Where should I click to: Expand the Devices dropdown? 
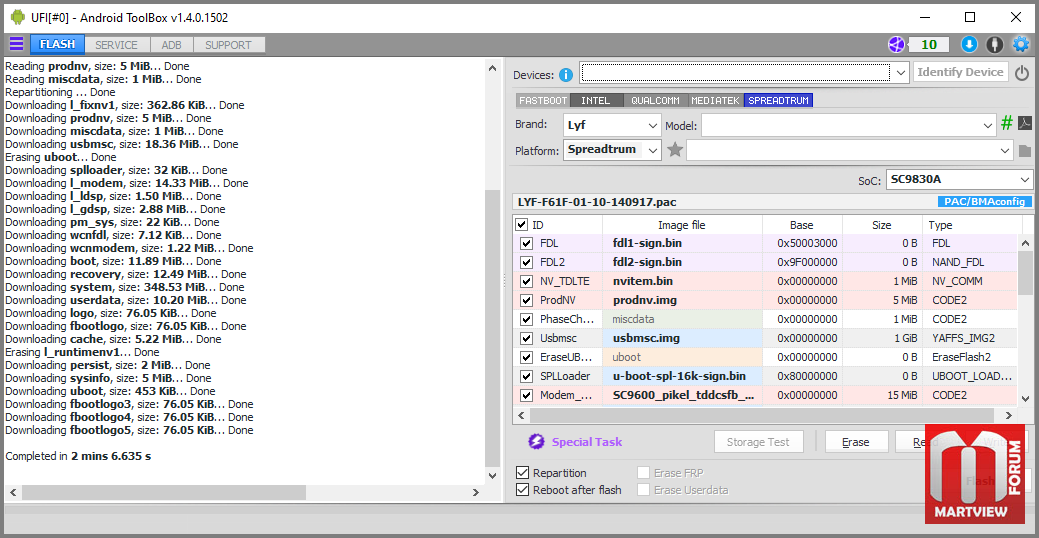point(901,72)
